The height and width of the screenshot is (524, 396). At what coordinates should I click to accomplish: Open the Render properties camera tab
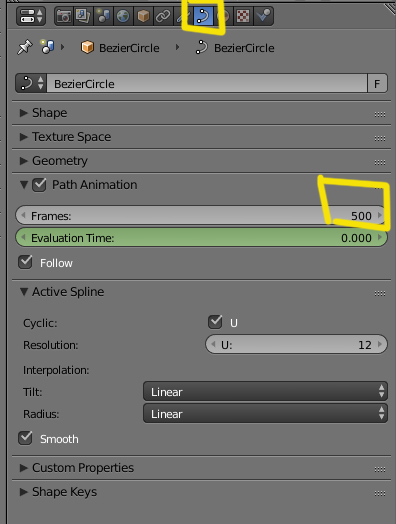click(x=64, y=16)
